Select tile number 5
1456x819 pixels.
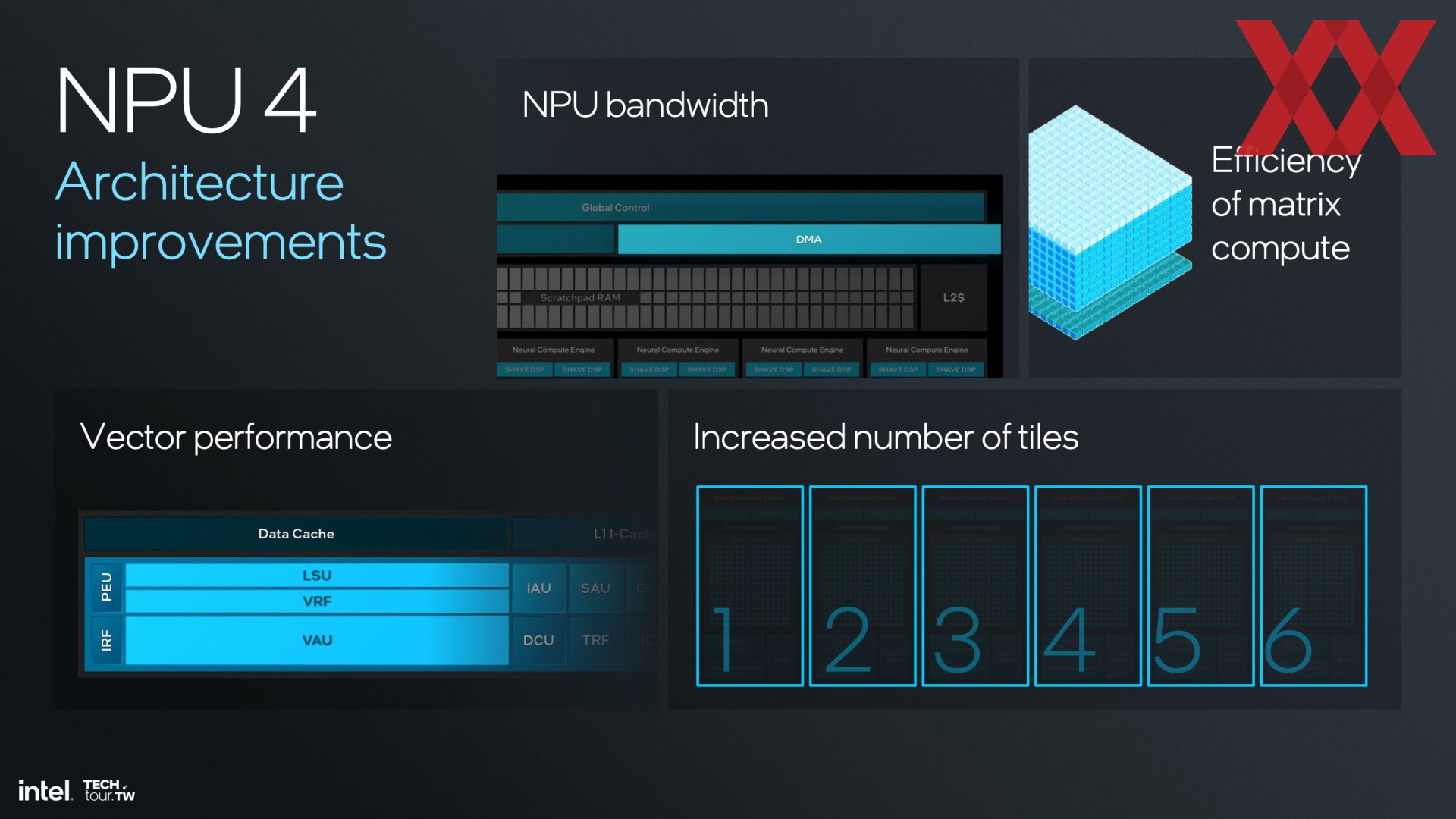tap(1201, 586)
